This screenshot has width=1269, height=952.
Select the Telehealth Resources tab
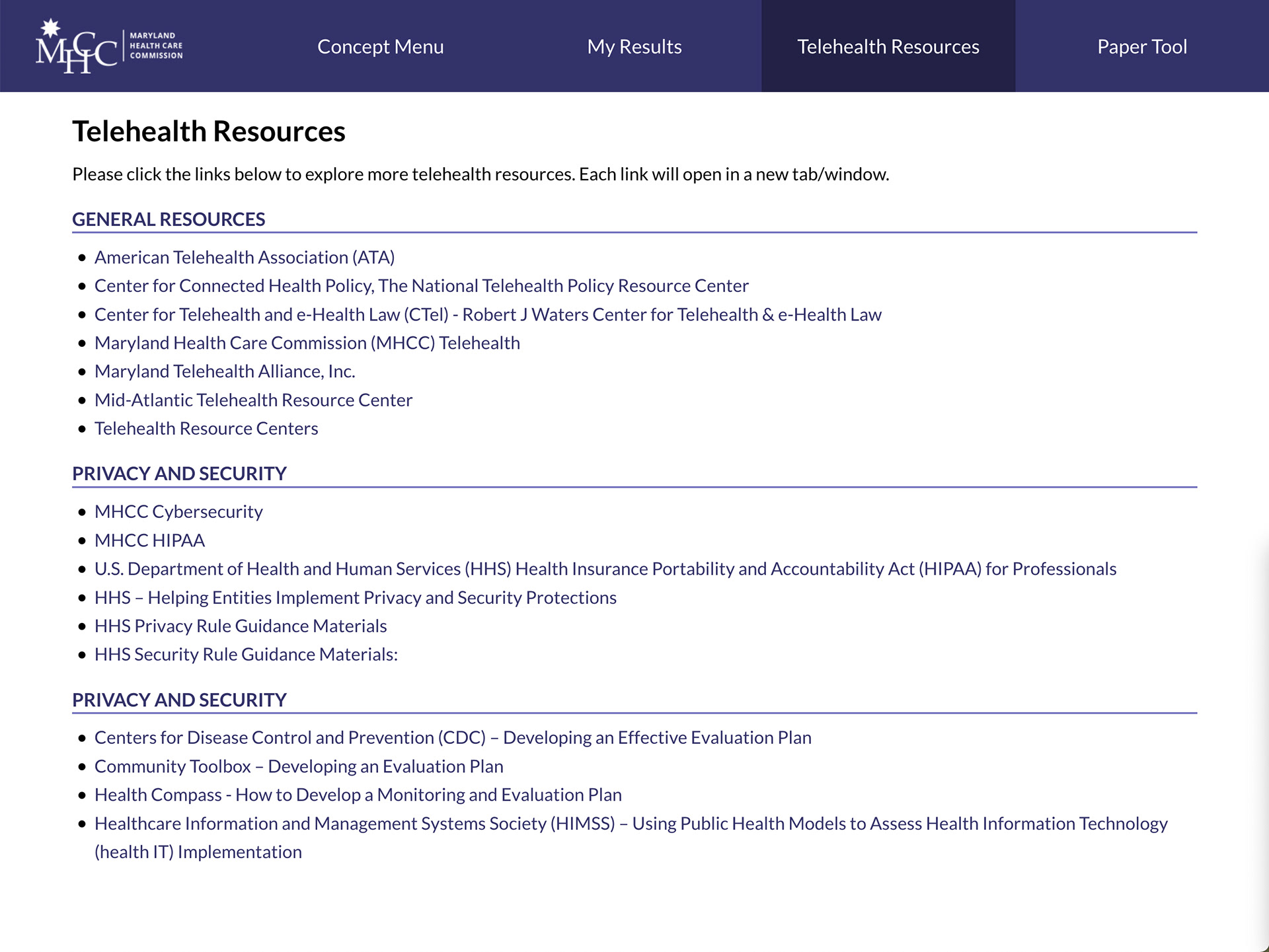(888, 46)
